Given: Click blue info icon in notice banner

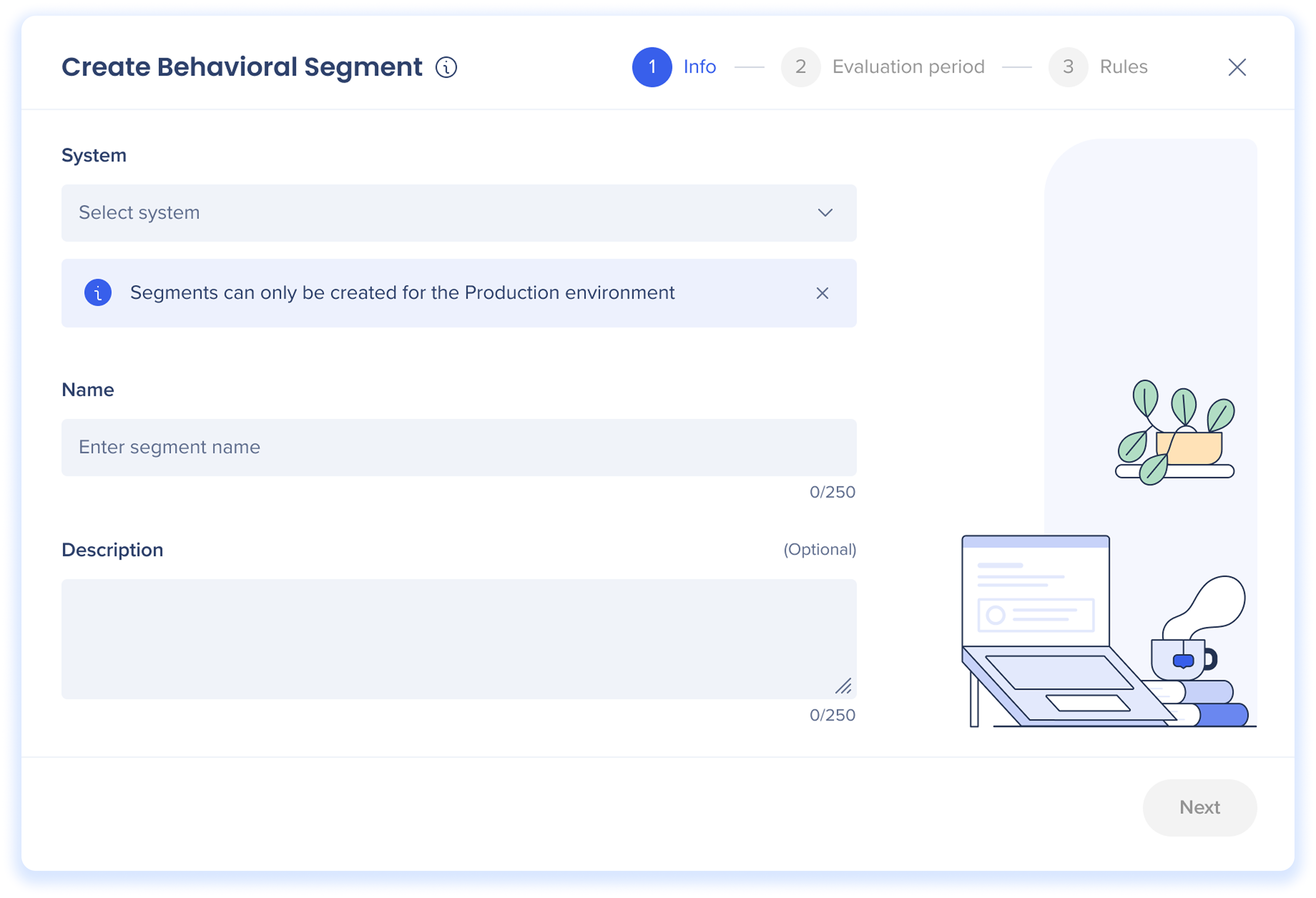Looking at the screenshot, I should pos(98,293).
